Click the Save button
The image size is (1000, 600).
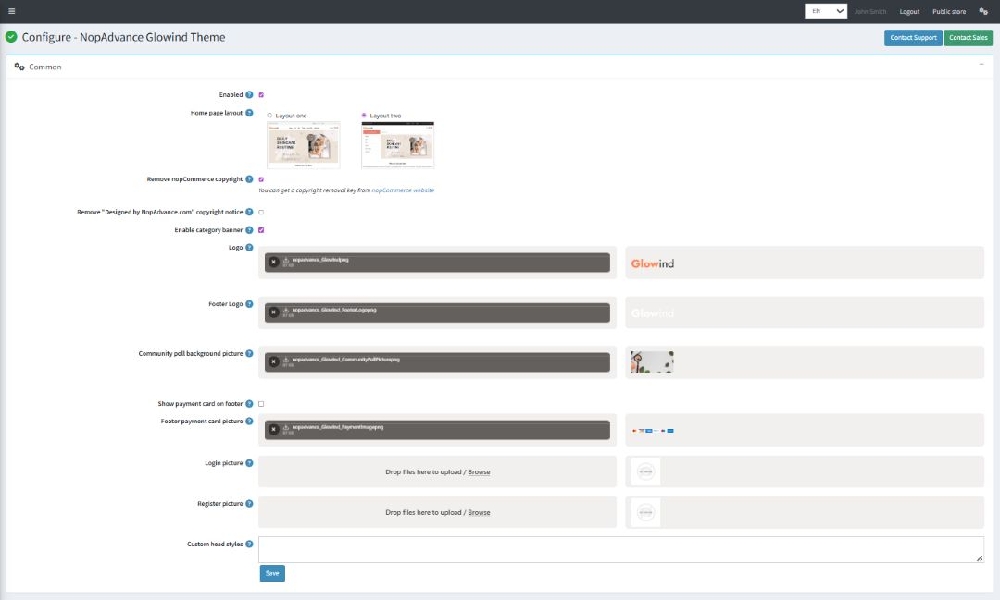click(x=271, y=573)
